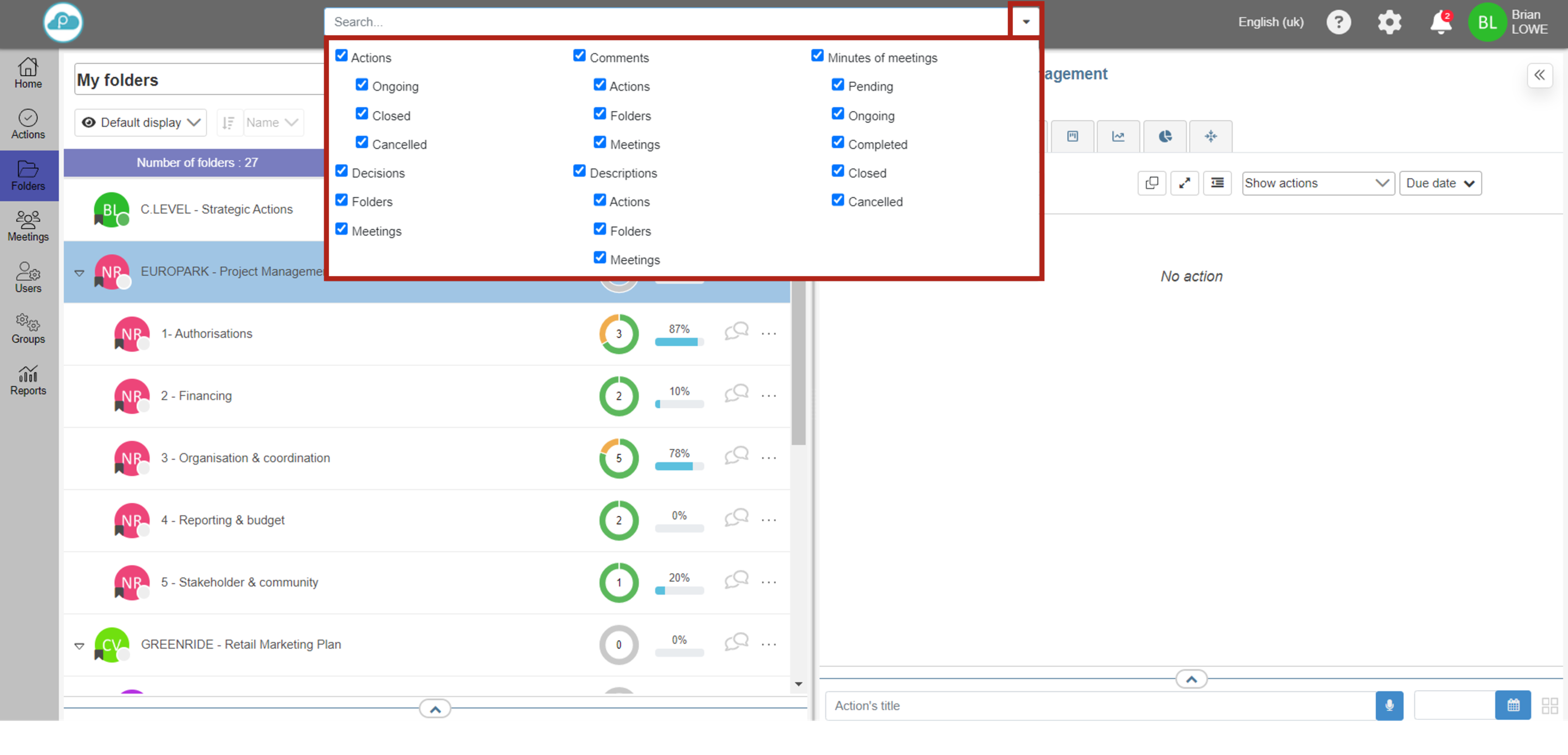The image size is (1568, 755).
Task: Collapse the EUROPARK folder tree
Action: tap(79, 273)
